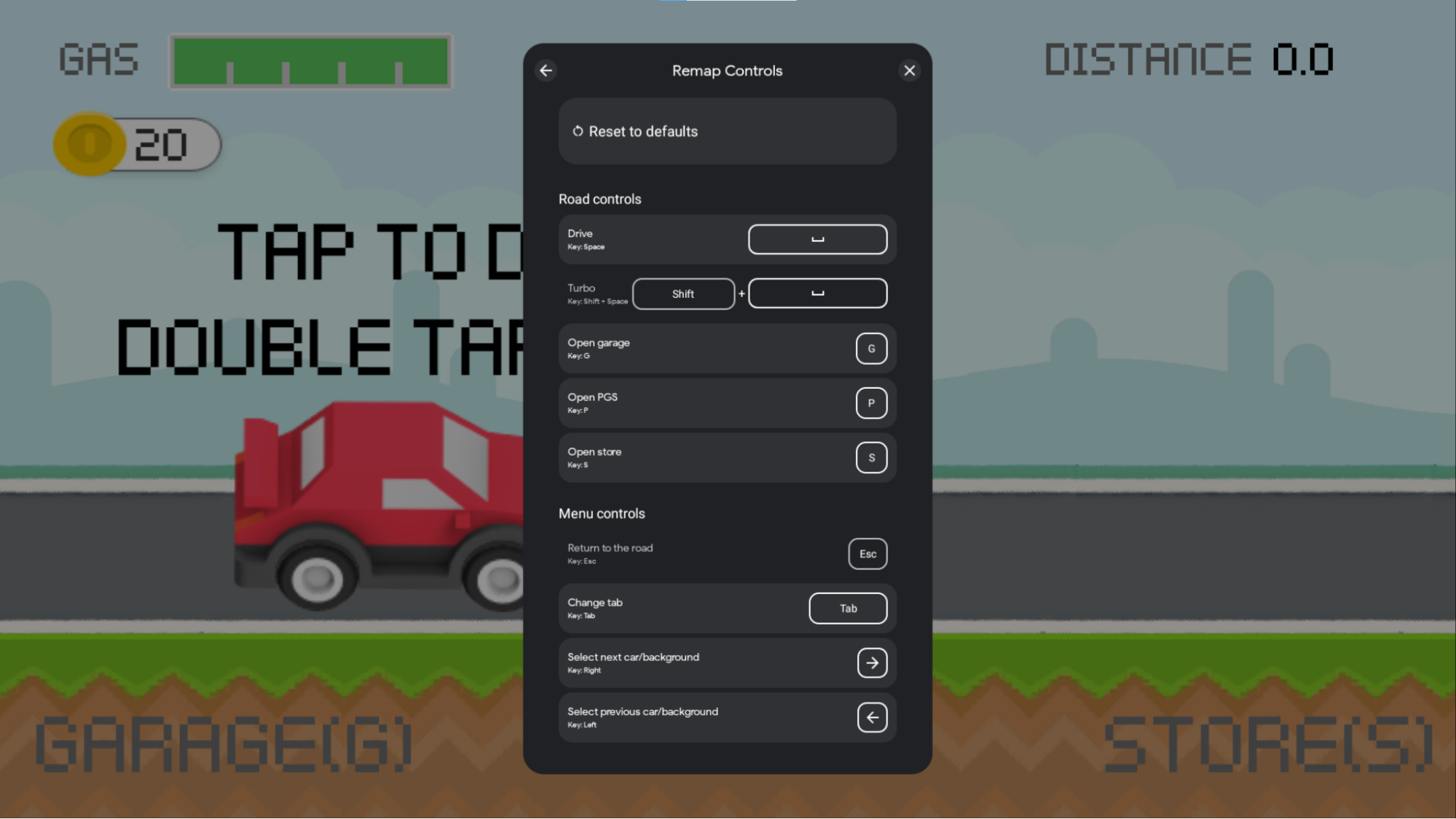Viewport: 1456px width, 819px height.
Task: Expand Menu controls section
Action: (x=601, y=513)
